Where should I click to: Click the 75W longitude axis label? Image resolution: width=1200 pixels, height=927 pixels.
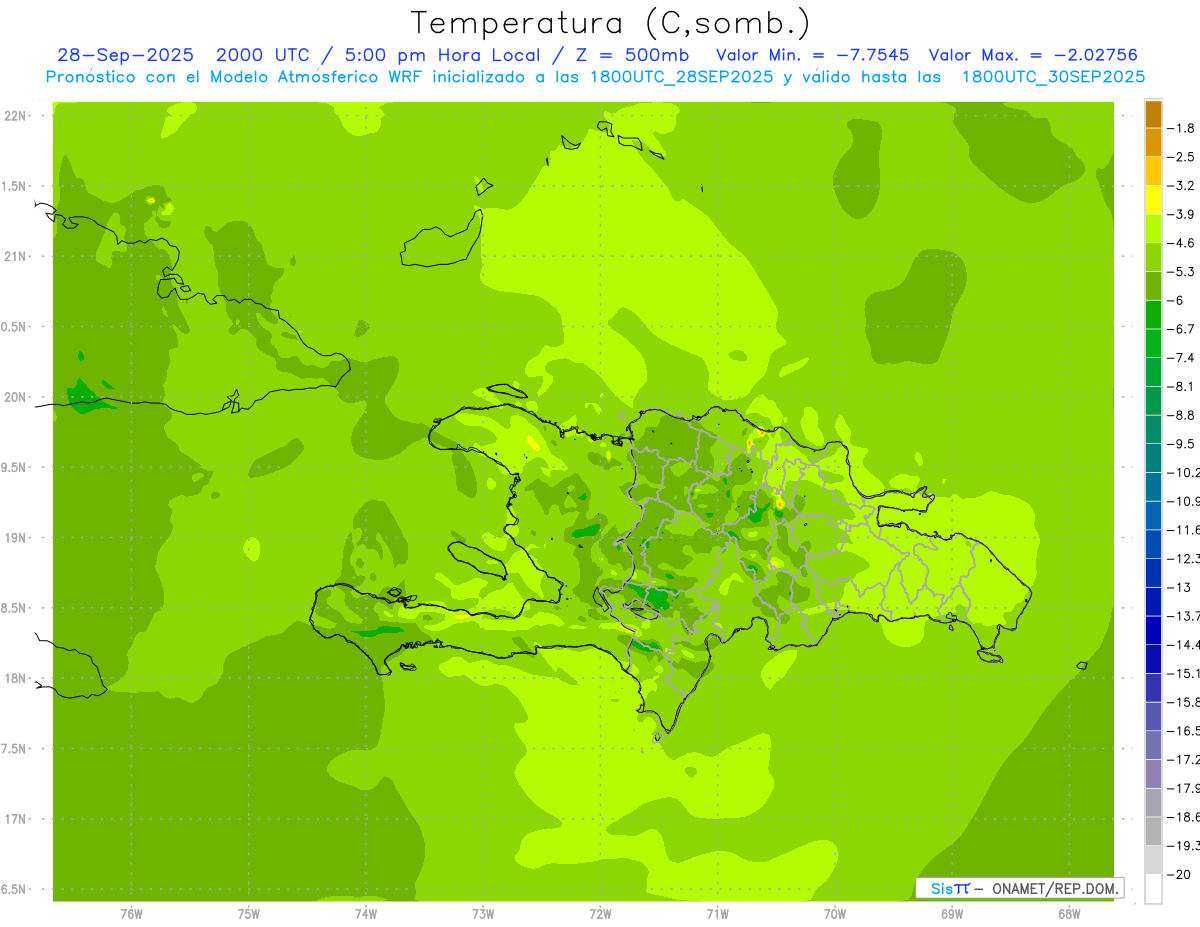tap(249, 914)
